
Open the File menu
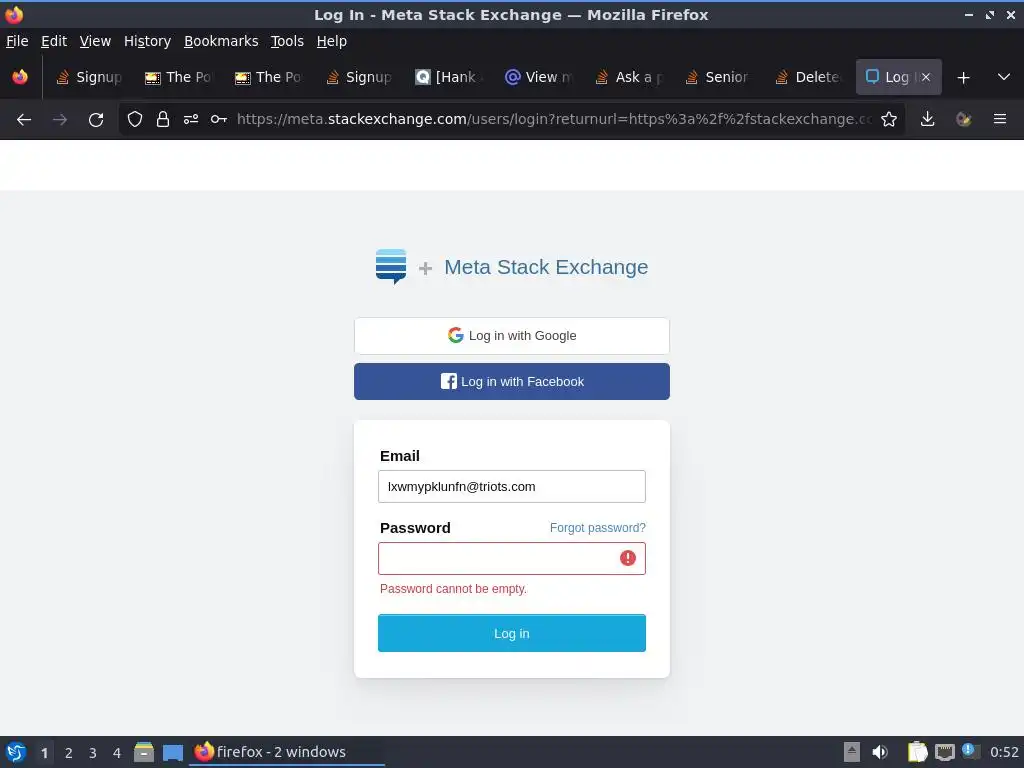point(17,41)
